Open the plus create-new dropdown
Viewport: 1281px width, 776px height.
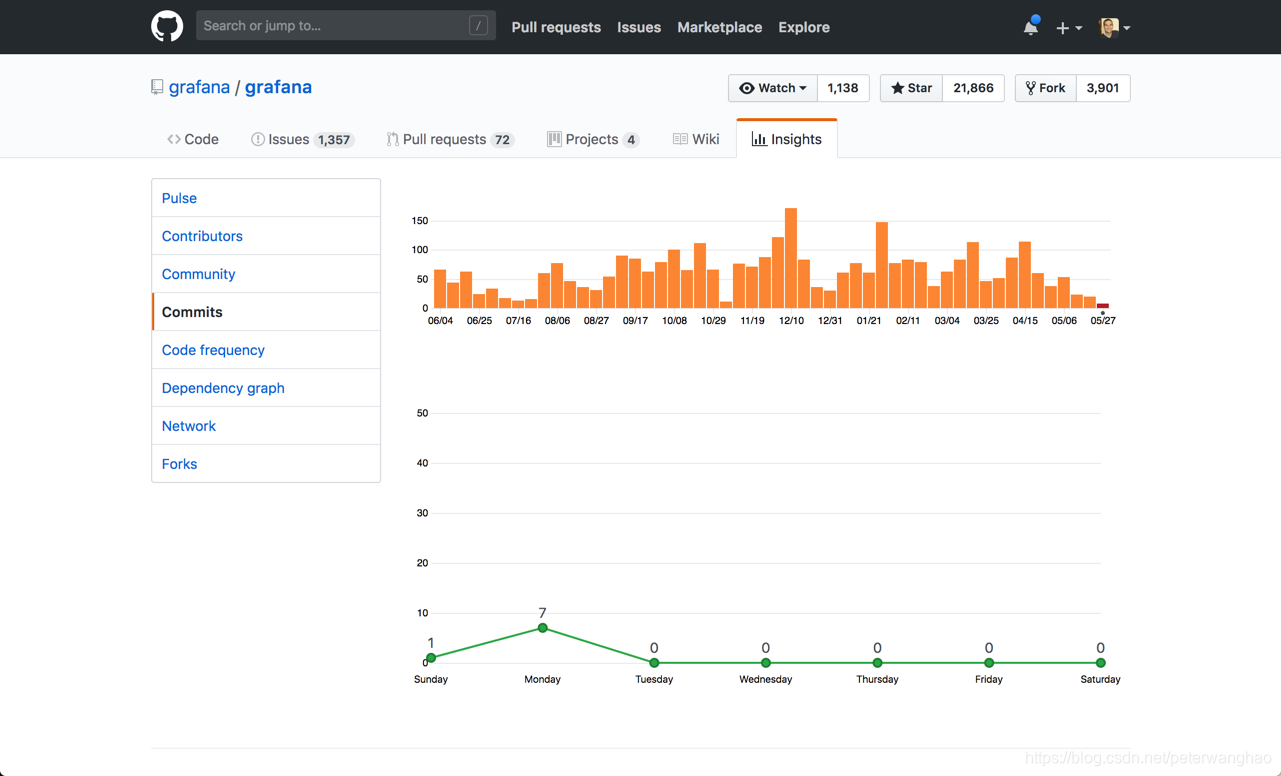tap(1068, 27)
